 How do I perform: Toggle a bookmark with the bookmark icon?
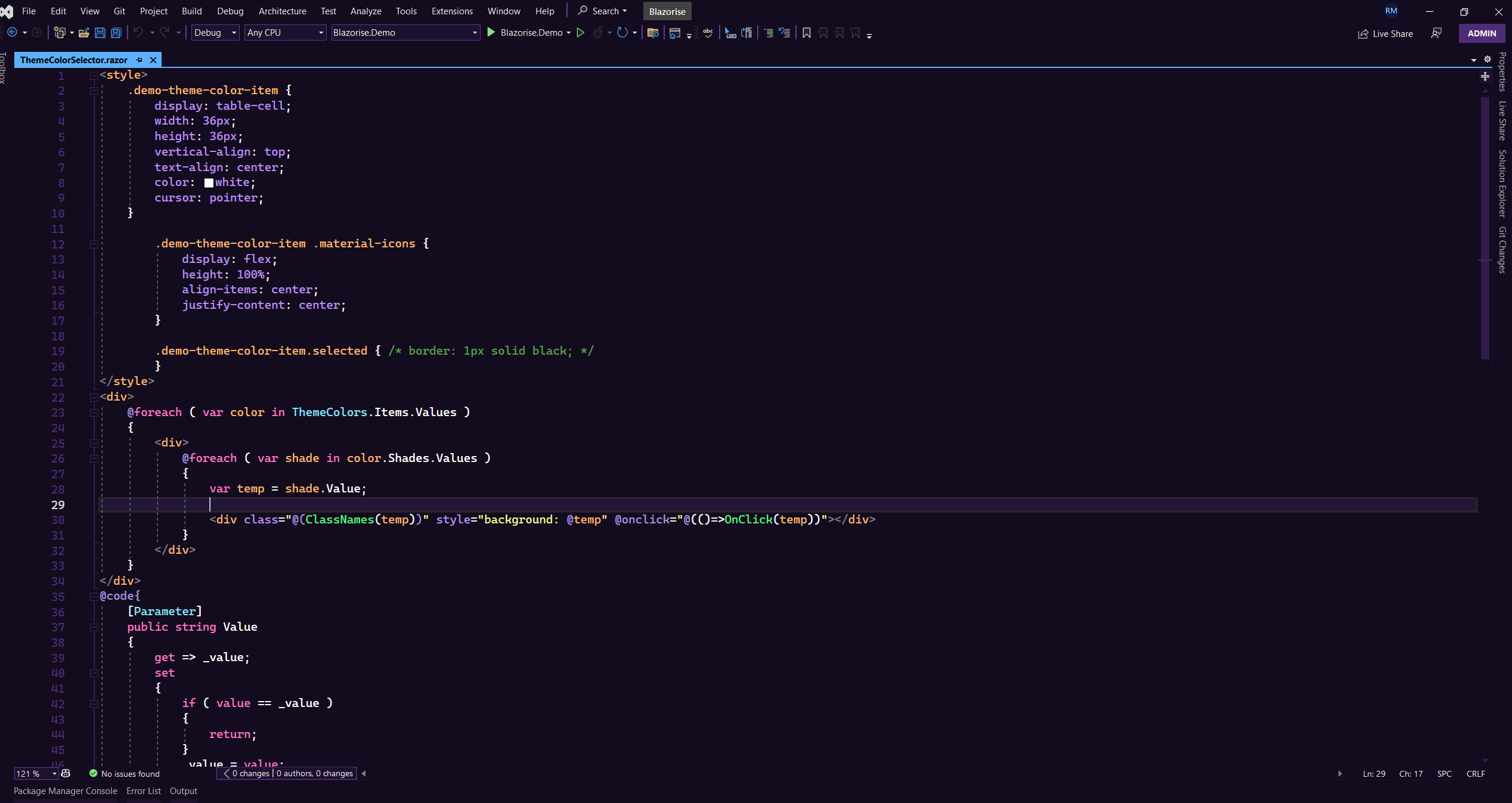[x=807, y=33]
